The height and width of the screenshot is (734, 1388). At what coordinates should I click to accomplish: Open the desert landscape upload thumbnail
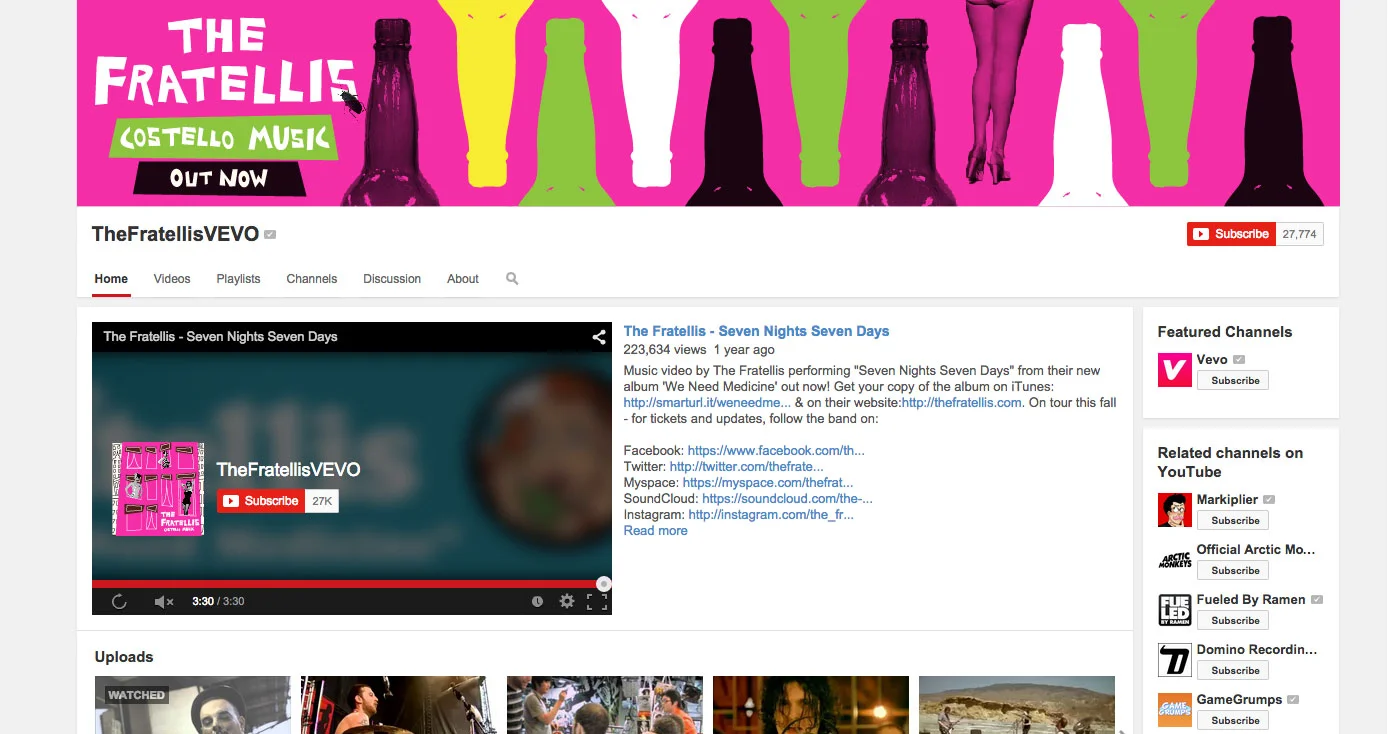coord(1016,705)
